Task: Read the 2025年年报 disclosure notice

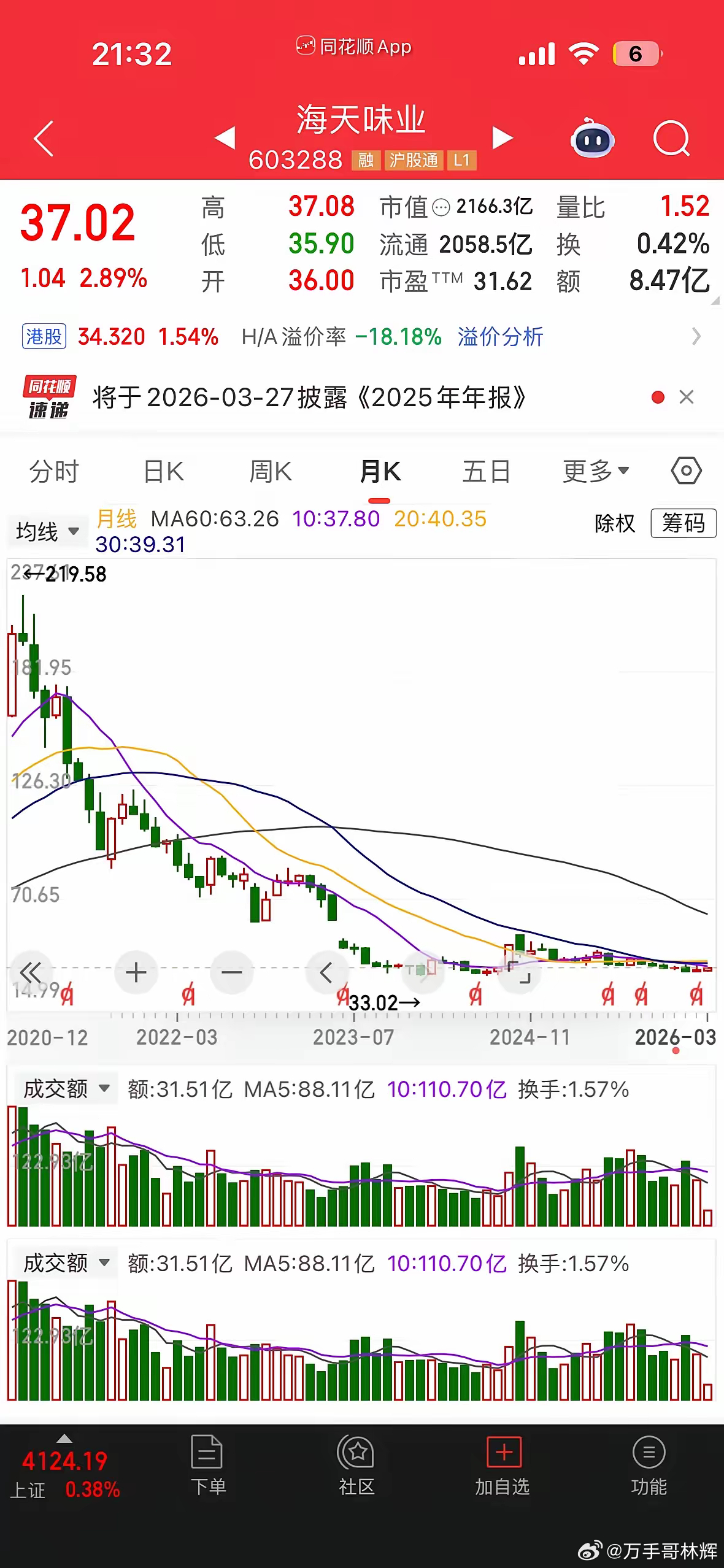Action: click(x=309, y=398)
